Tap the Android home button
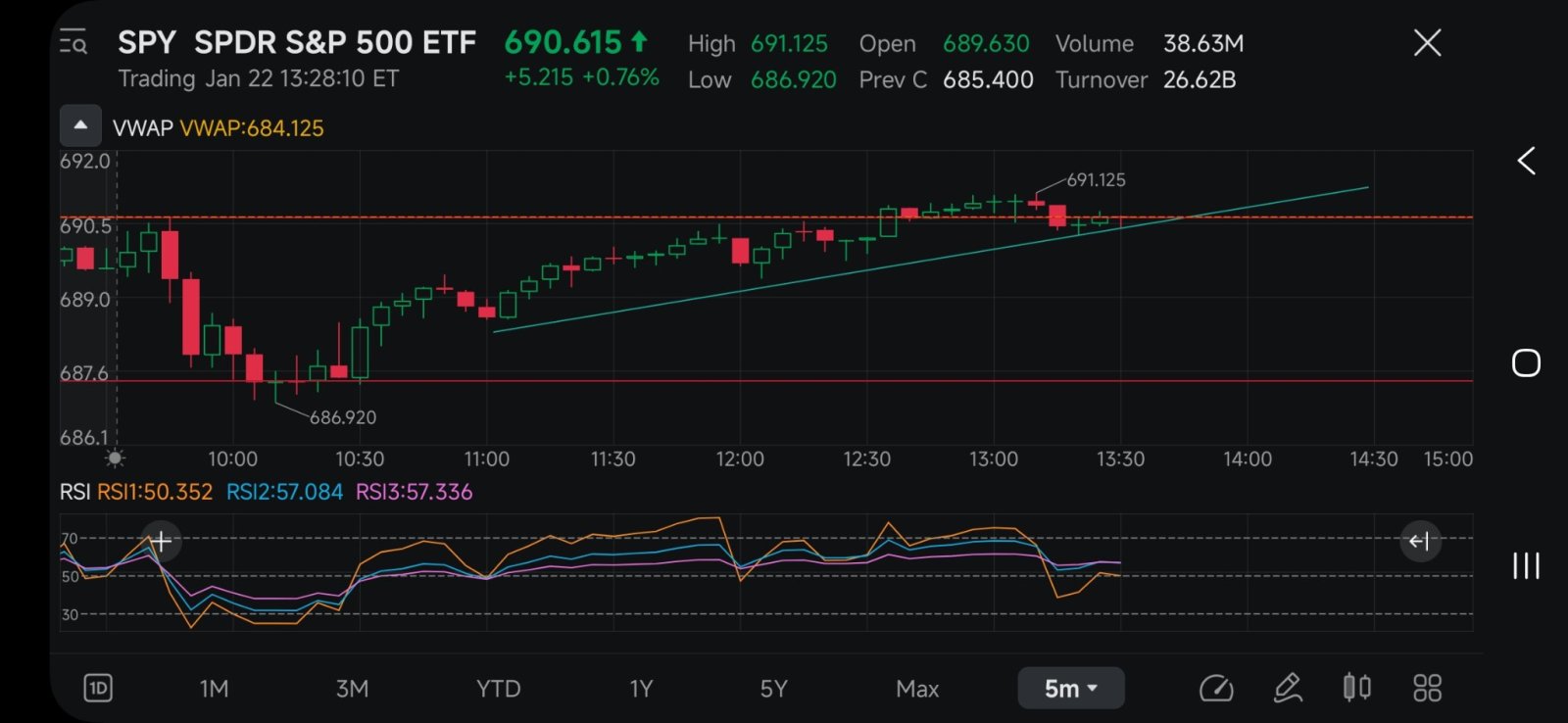 1526,362
